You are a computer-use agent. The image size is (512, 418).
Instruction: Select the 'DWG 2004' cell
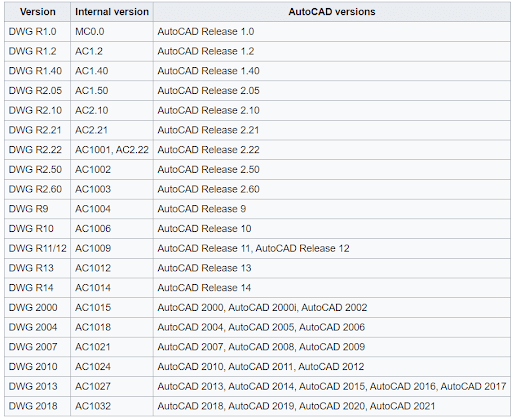(37, 327)
